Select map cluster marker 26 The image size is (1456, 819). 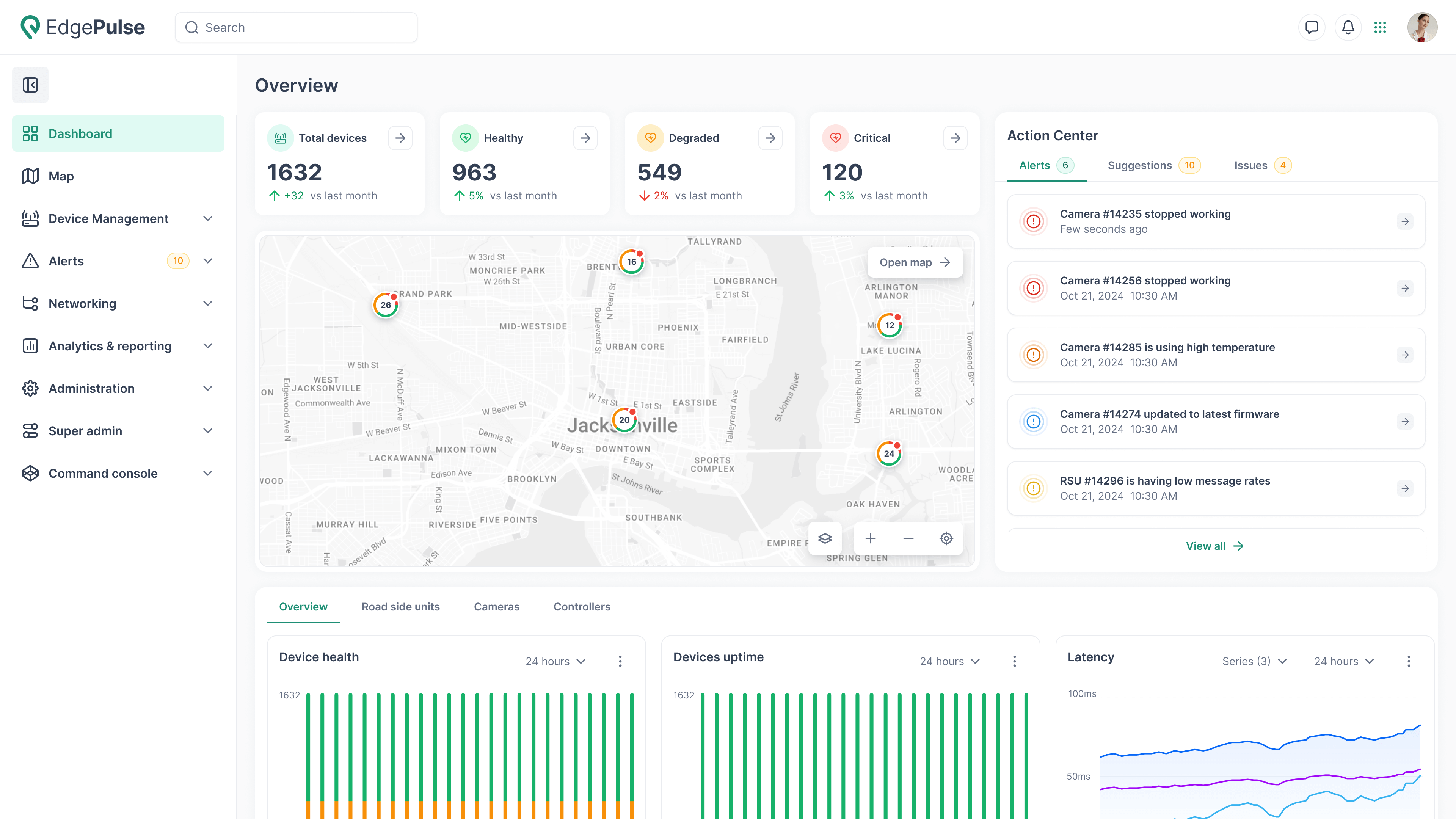pos(386,304)
